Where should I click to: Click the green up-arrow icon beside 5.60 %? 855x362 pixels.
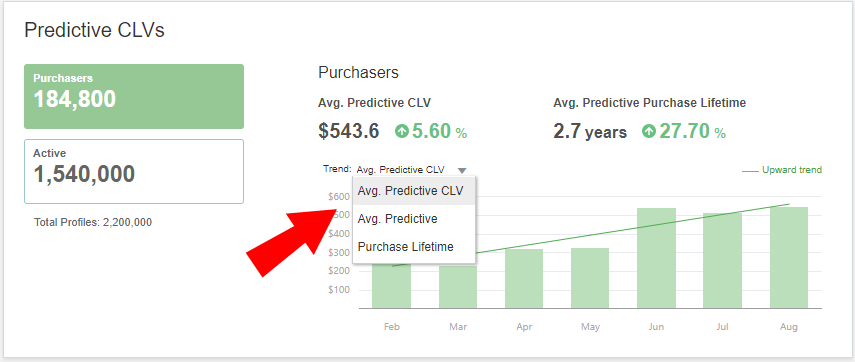pos(402,131)
